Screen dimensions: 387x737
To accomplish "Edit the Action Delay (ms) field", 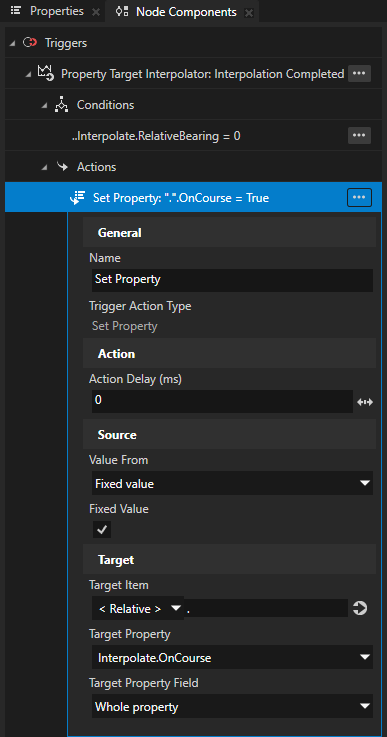I will (x=222, y=401).
